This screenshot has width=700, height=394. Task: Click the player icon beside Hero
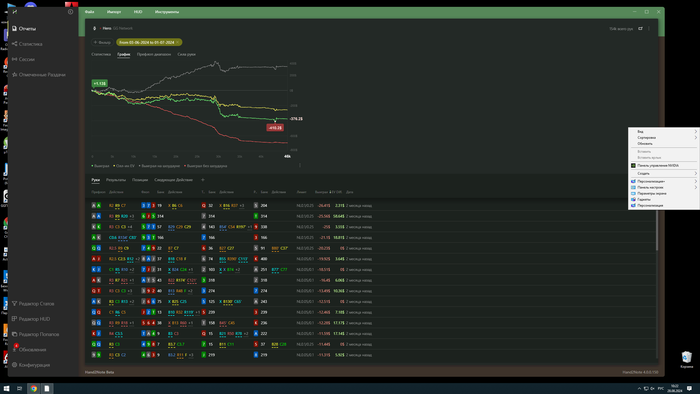pyautogui.click(x=94, y=29)
